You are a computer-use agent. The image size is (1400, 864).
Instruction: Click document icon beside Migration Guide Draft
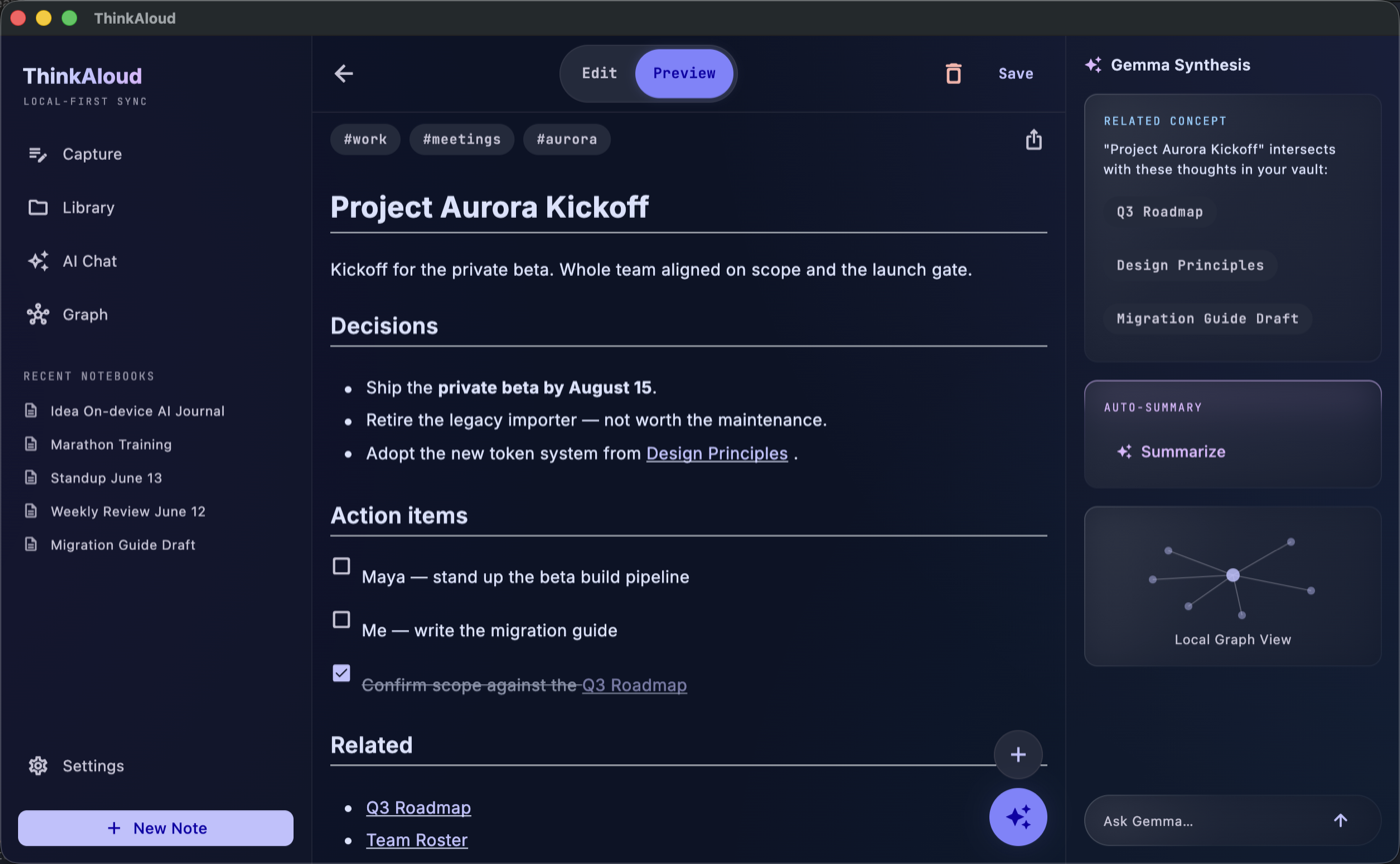[x=31, y=545]
